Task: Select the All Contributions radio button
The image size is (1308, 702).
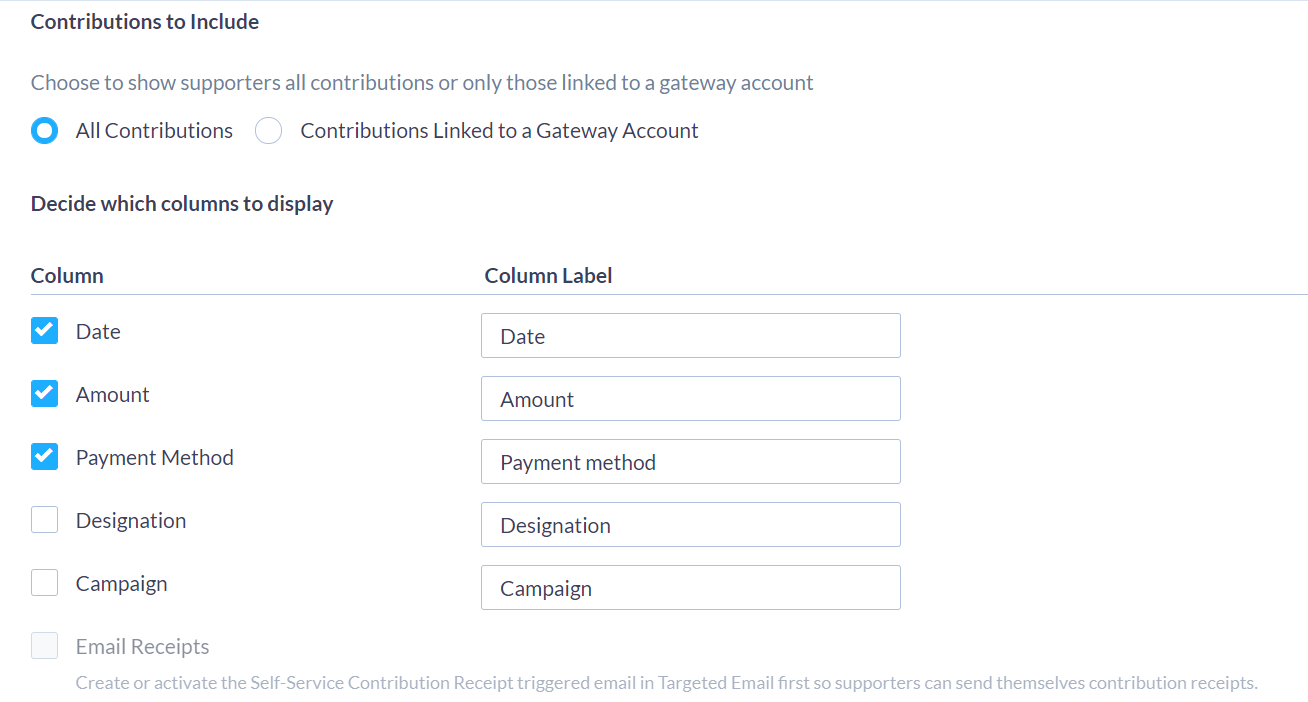Action: (44, 130)
